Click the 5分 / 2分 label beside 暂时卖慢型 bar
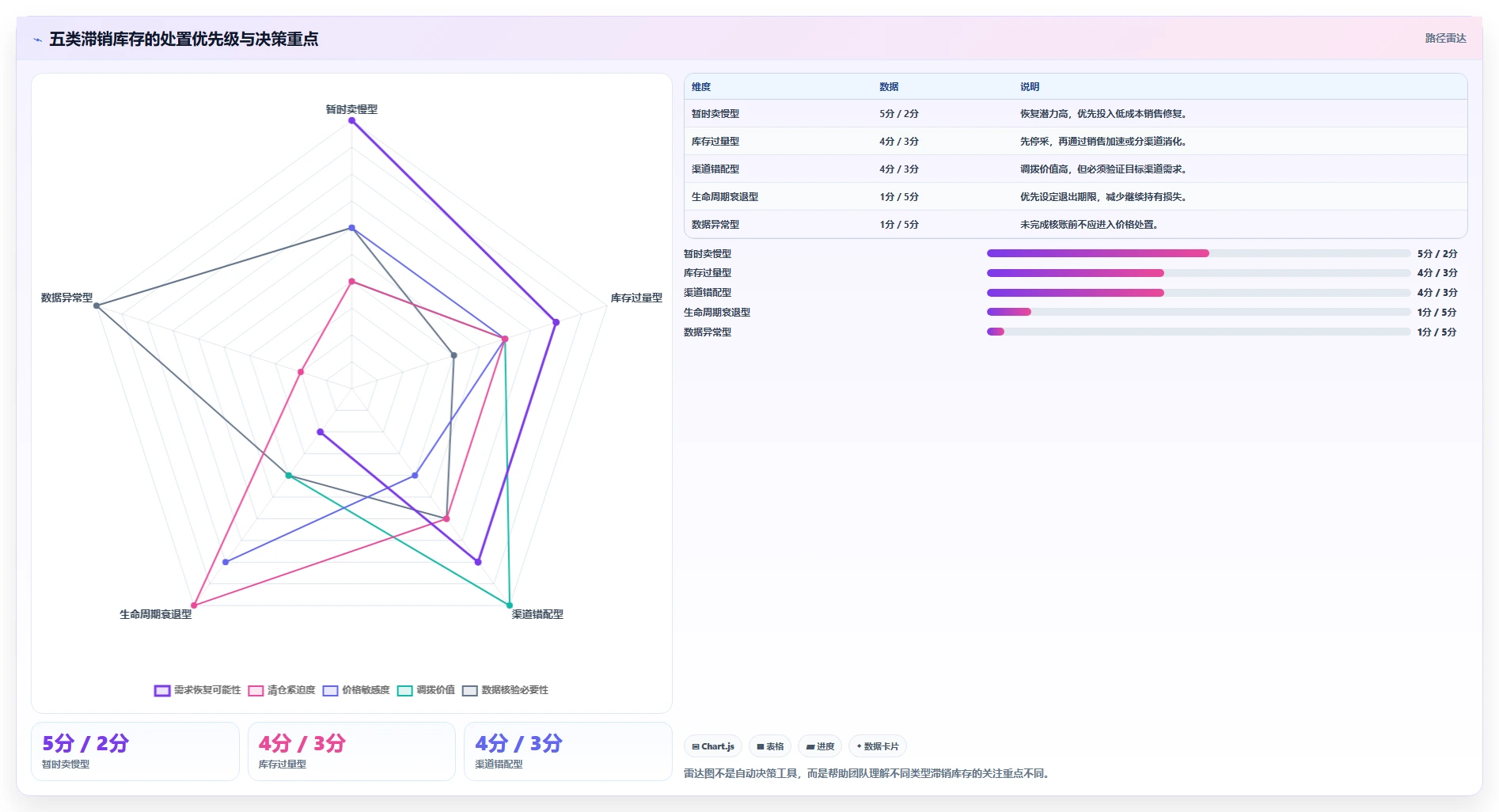The width and height of the screenshot is (1499, 812). coord(1436,254)
